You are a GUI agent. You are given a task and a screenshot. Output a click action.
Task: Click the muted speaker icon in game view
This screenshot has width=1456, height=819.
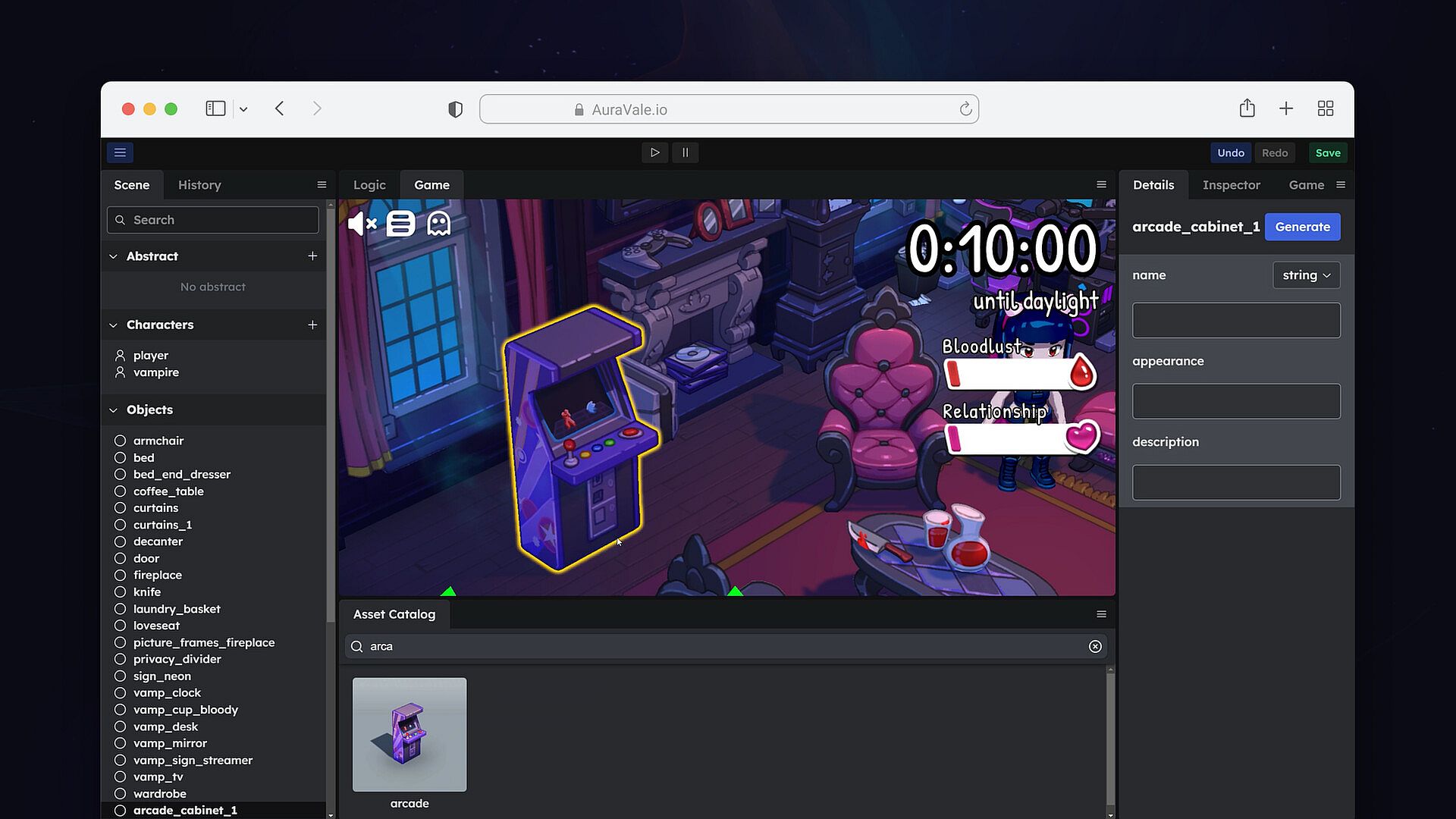tap(362, 224)
